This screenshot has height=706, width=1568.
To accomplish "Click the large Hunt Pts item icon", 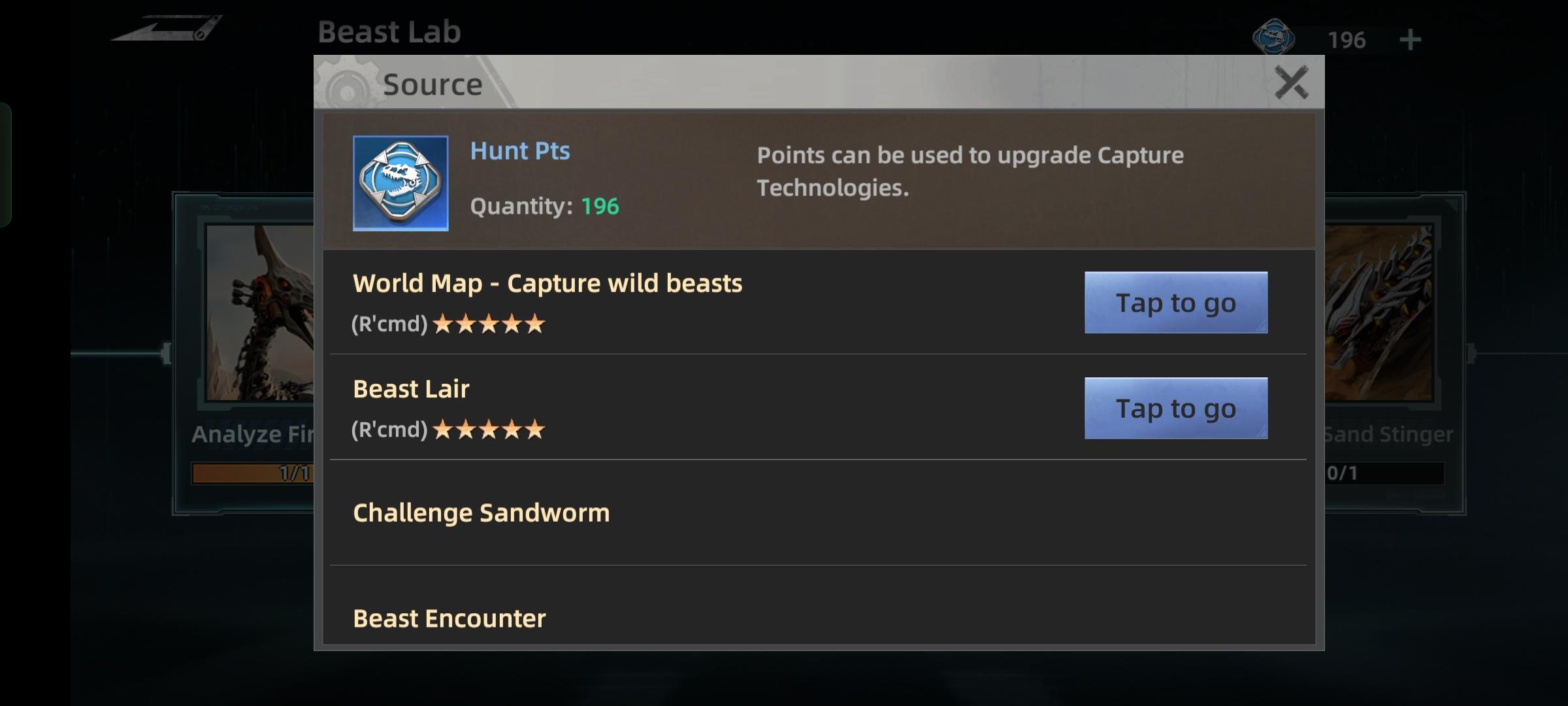I will pyautogui.click(x=400, y=183).
